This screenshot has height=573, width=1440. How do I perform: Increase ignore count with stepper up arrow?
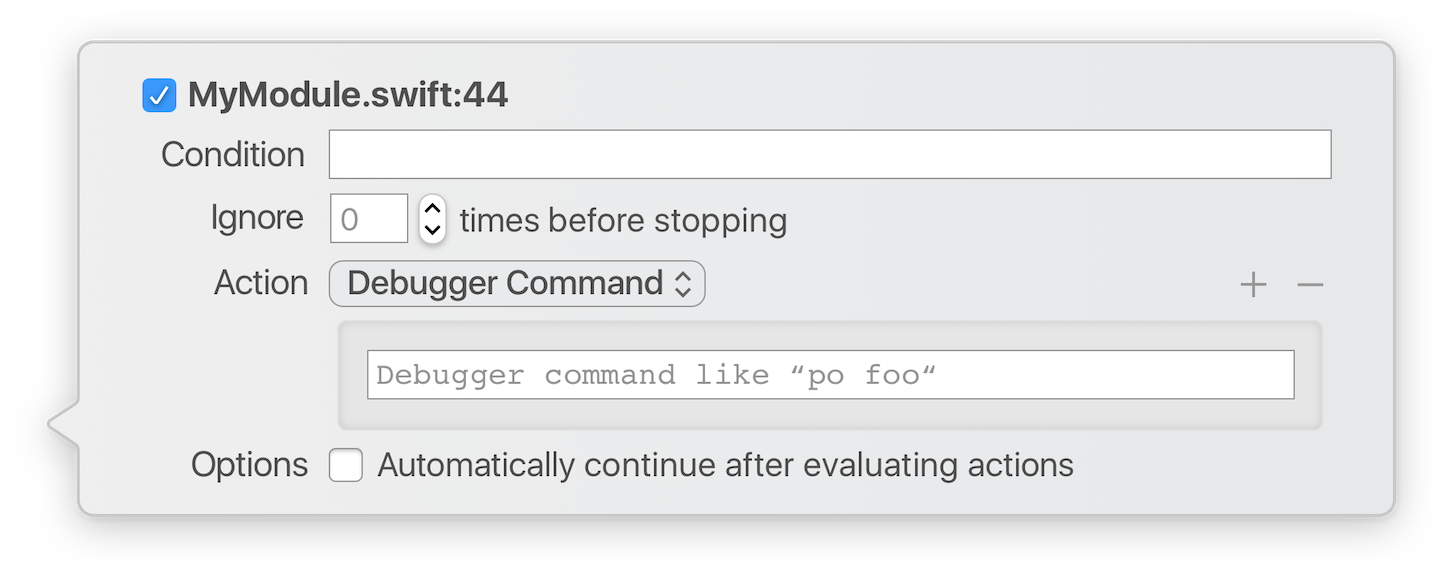432,208
